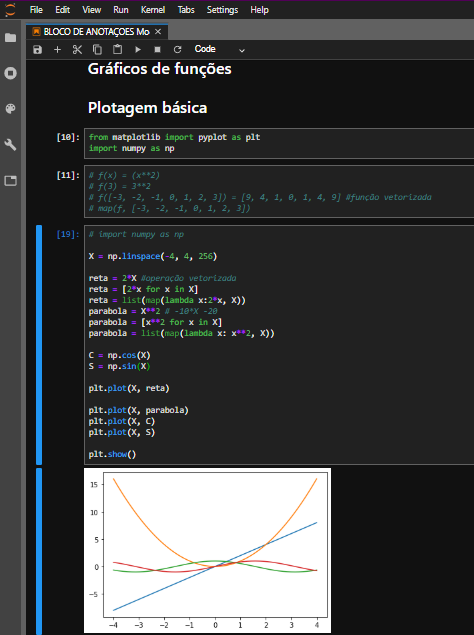
Task: Run the selected cell with the play icon
Action: [x=138, y=50]
